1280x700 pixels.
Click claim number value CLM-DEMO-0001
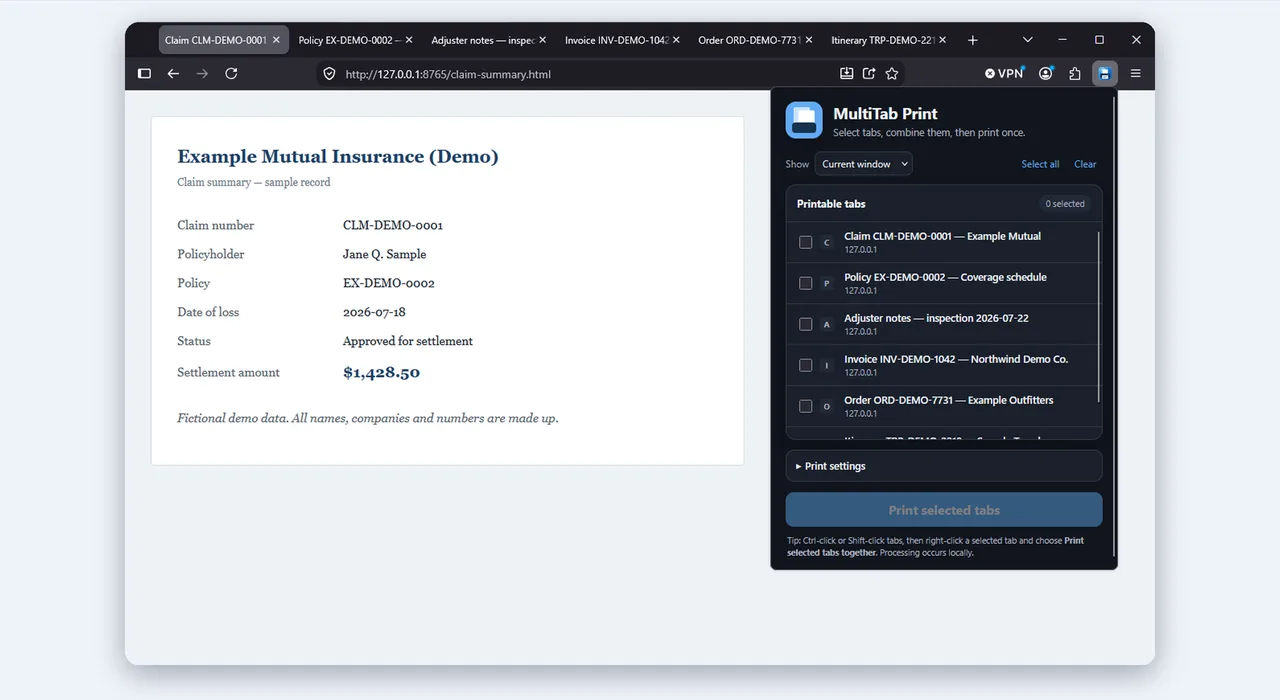[393, 225]
